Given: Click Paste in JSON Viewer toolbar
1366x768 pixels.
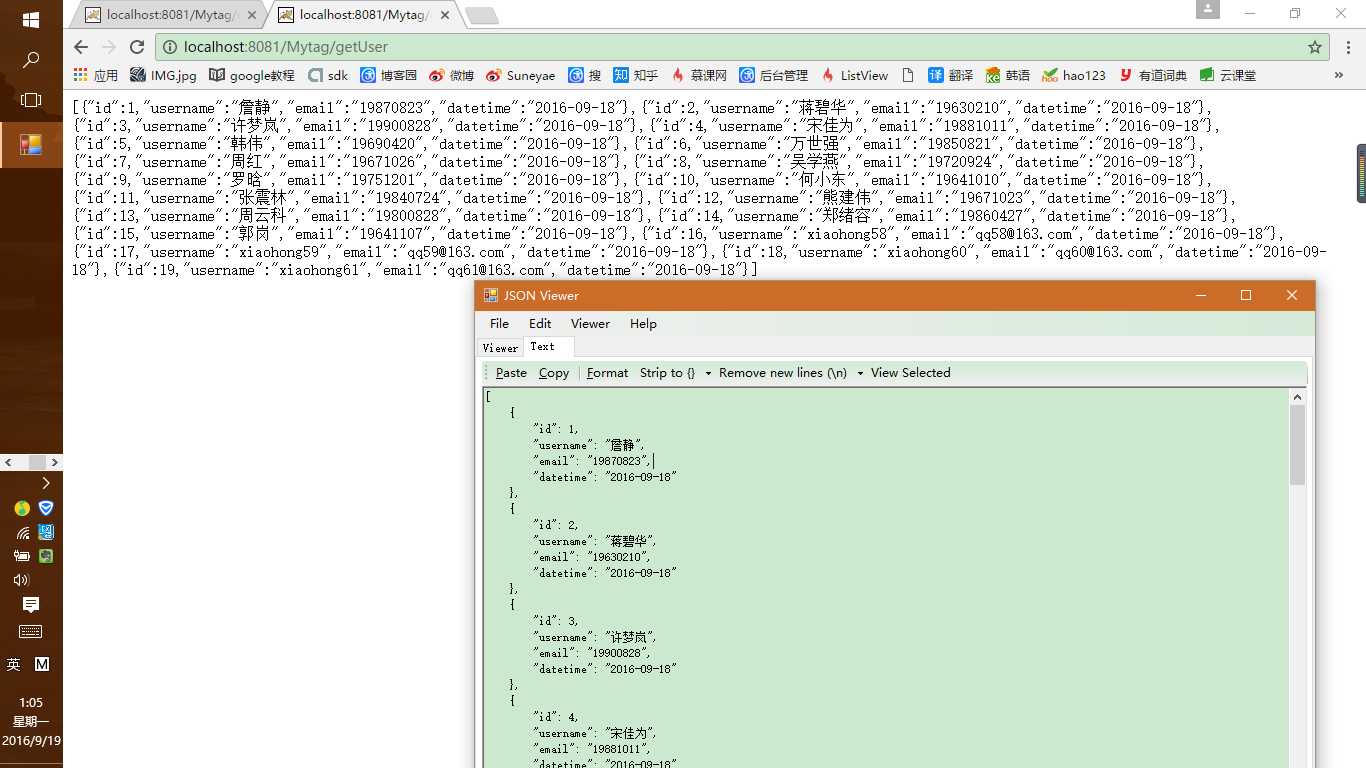Looking at the screenshot, I should (511, 373).
